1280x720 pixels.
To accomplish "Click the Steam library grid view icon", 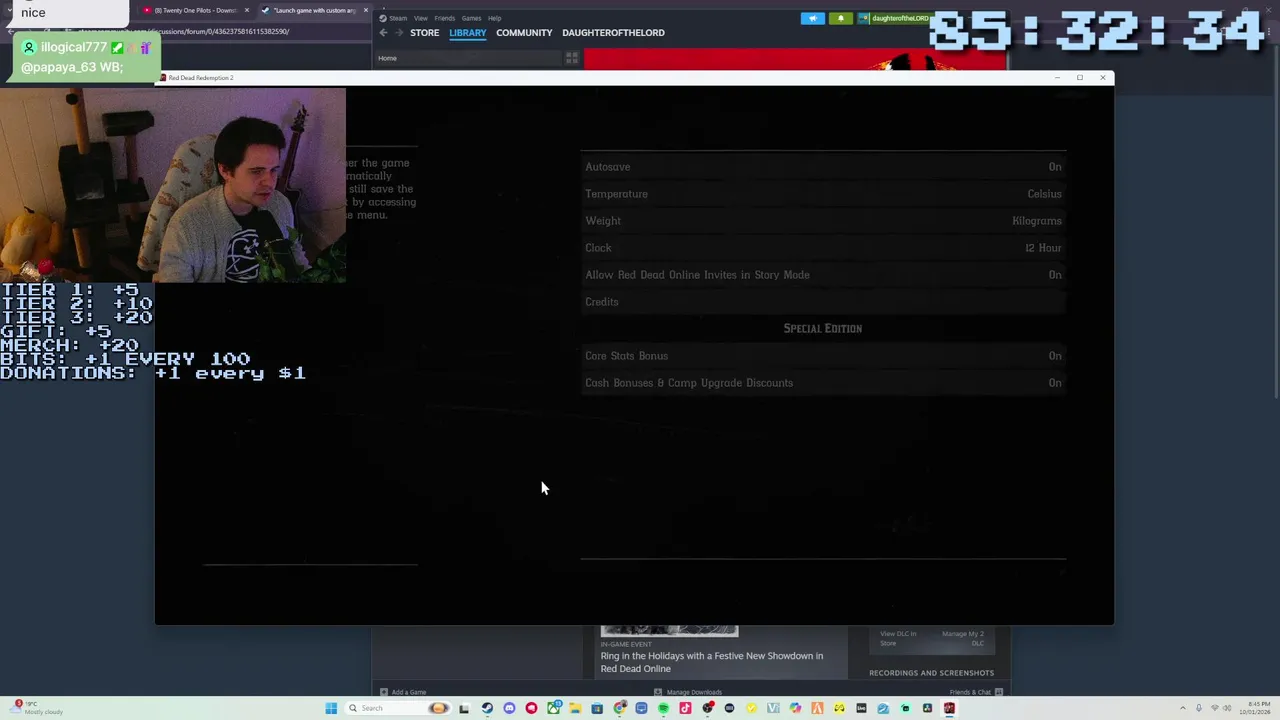I will (x=572, y=58).
